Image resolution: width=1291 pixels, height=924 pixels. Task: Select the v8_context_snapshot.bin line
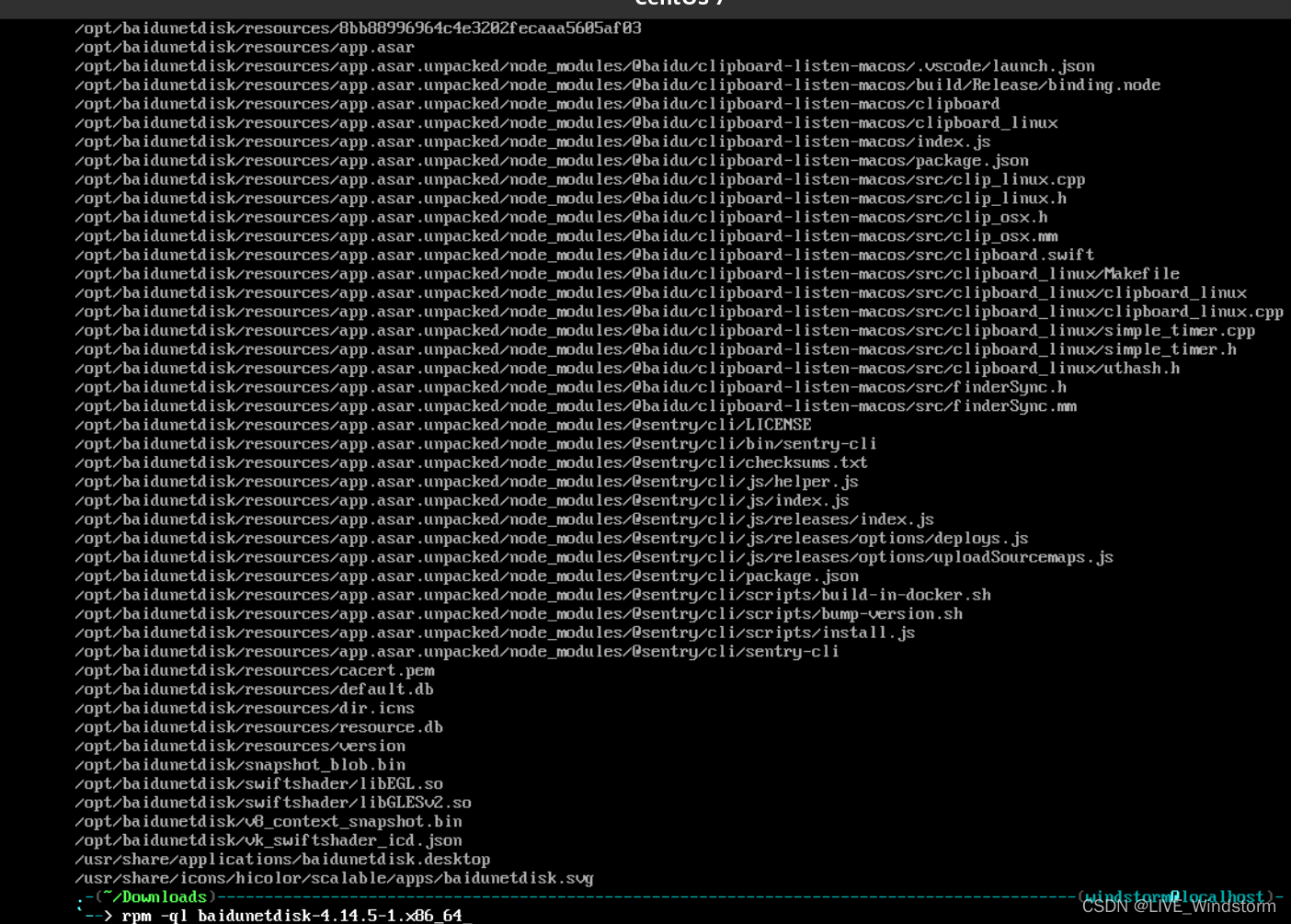(268, 821)
